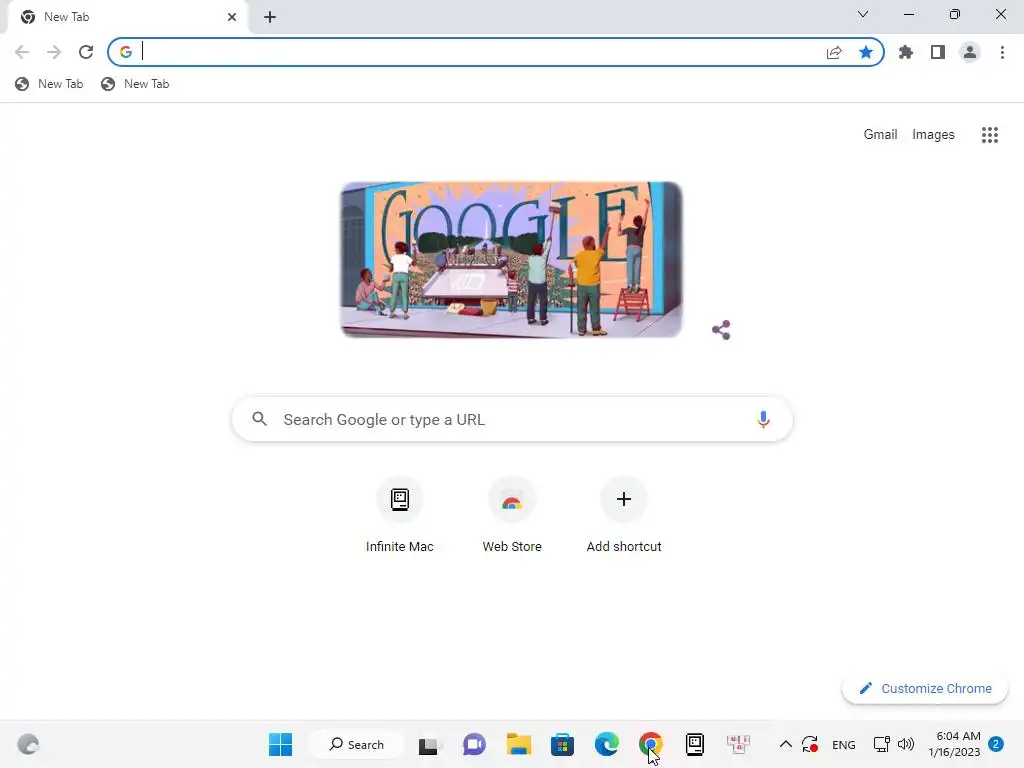Open the Gmail link
This screenshot has width=1024, height=768.
click(x=880, y=135)
